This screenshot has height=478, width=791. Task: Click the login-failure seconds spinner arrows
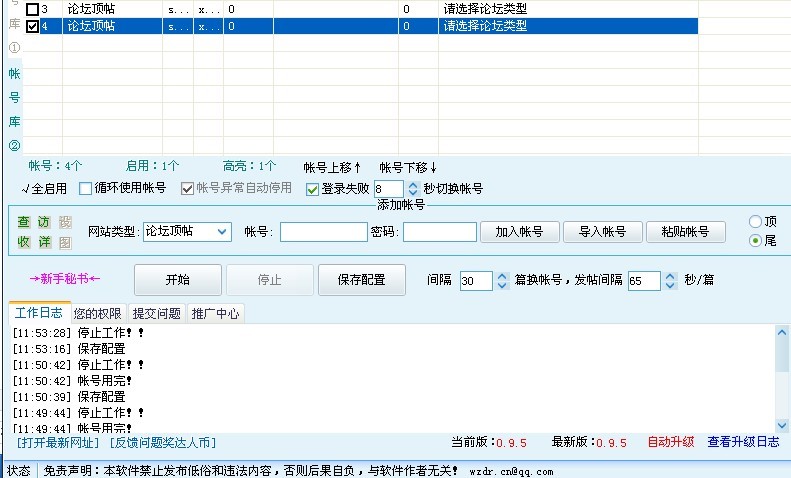pyautogui.click(x=412, y=188)
